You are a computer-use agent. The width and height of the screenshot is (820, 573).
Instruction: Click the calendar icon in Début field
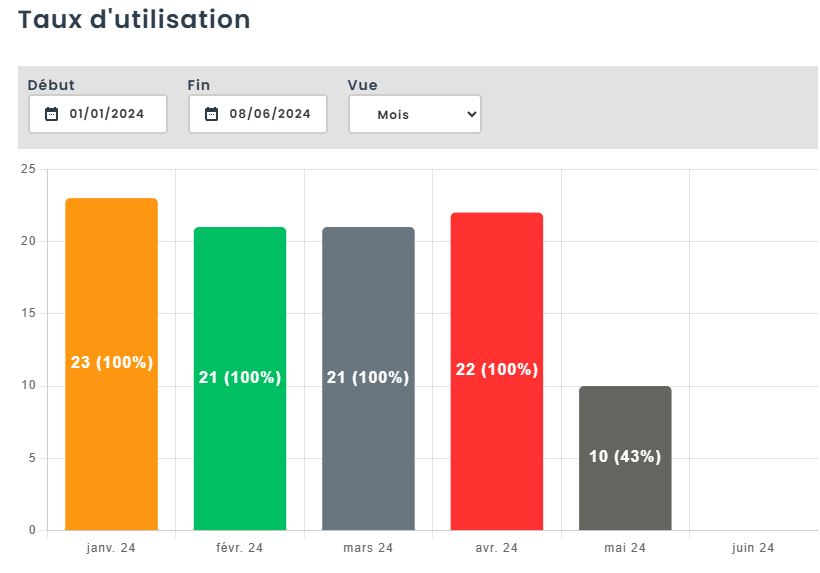coord(52,114)
